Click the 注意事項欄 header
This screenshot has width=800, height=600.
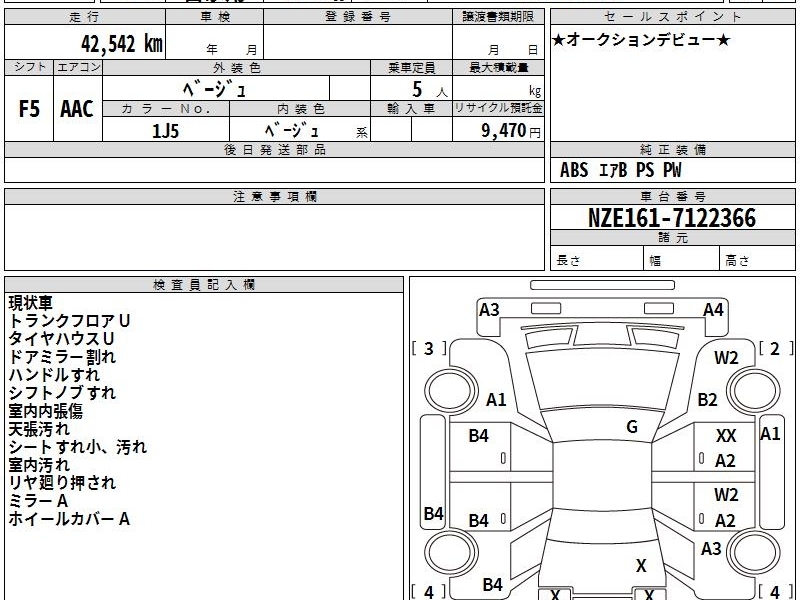click(x=274, y=196)
